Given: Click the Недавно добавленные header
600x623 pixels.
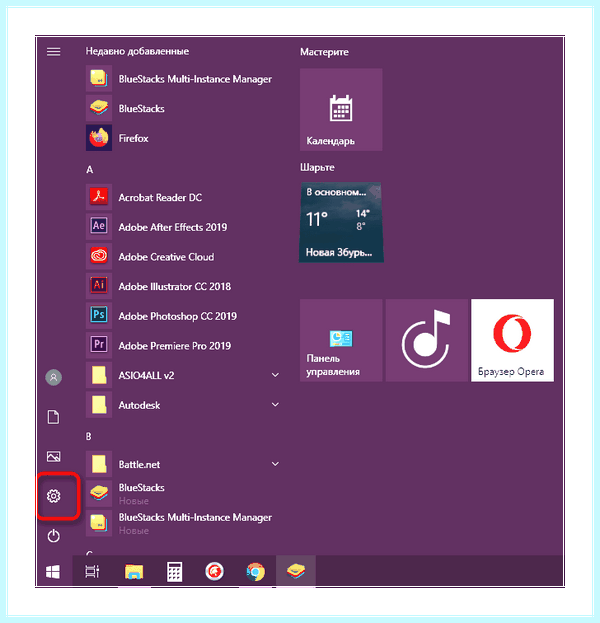Looking at the screenshot, I should point(137,51).
